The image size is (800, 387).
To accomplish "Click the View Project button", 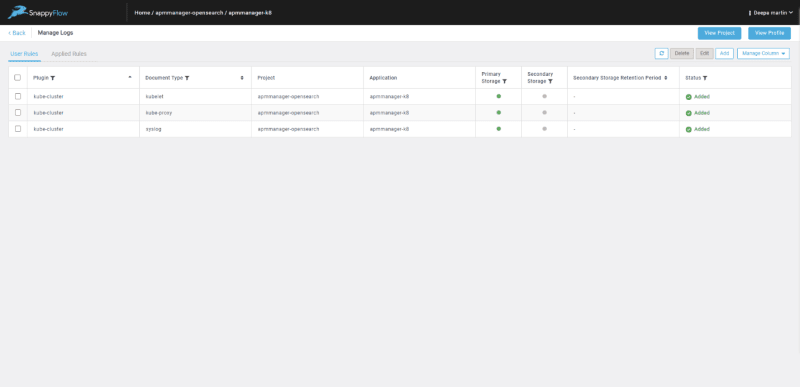I will (x=719, y=33).
